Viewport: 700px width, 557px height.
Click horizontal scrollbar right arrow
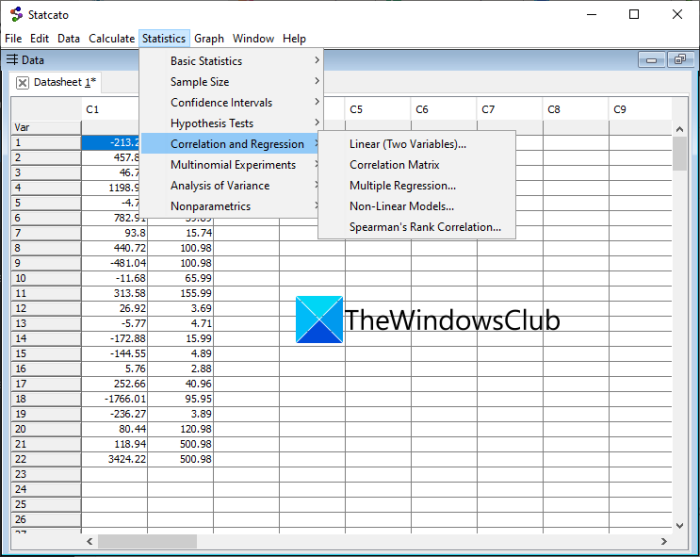pyautogui.click(x=664, y=541)
